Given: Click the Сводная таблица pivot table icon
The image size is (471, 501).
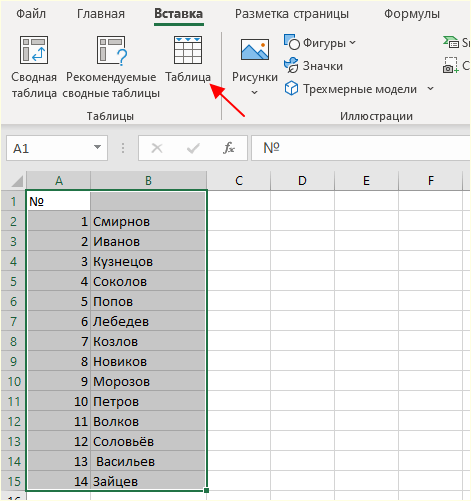Looking at the screenshot, I should pos(34,50).
